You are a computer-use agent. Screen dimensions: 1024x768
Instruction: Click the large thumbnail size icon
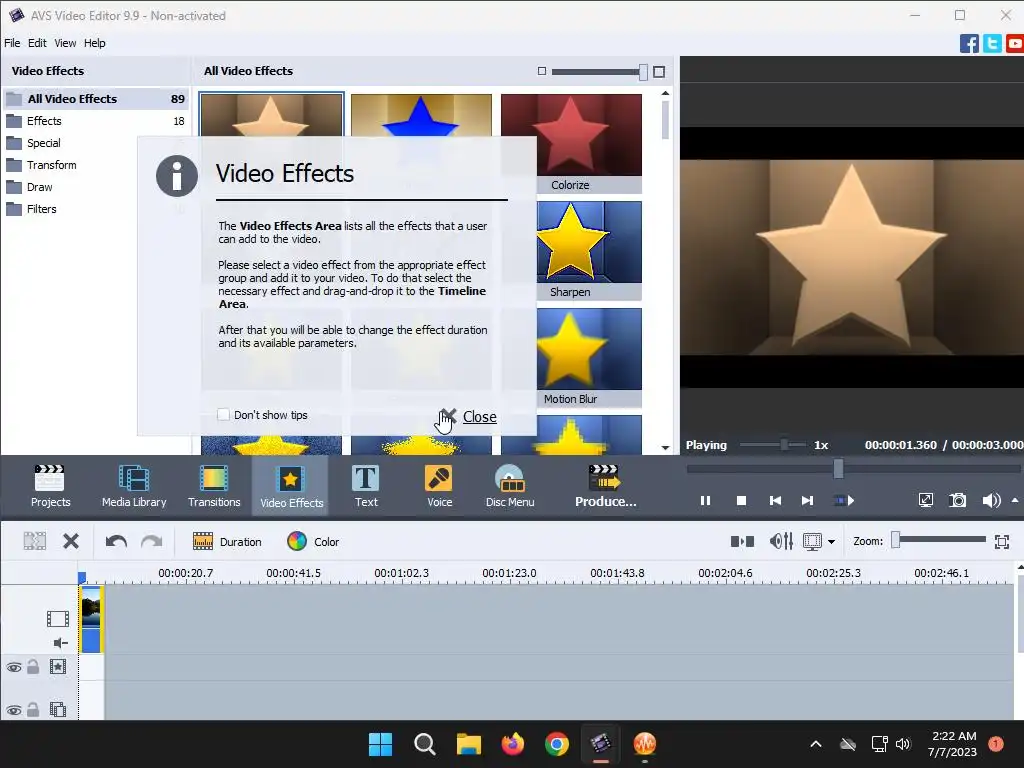tap(659, 71)
